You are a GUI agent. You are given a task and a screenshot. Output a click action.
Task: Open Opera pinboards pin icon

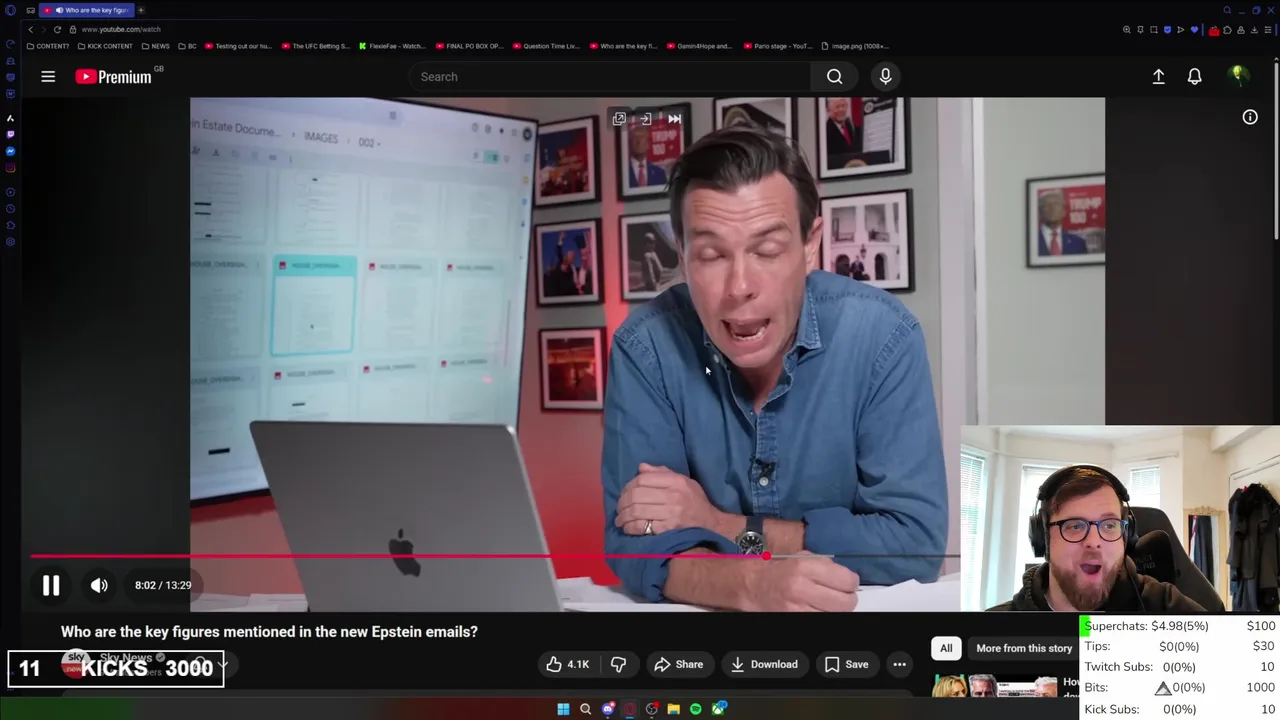point(1140,30)
